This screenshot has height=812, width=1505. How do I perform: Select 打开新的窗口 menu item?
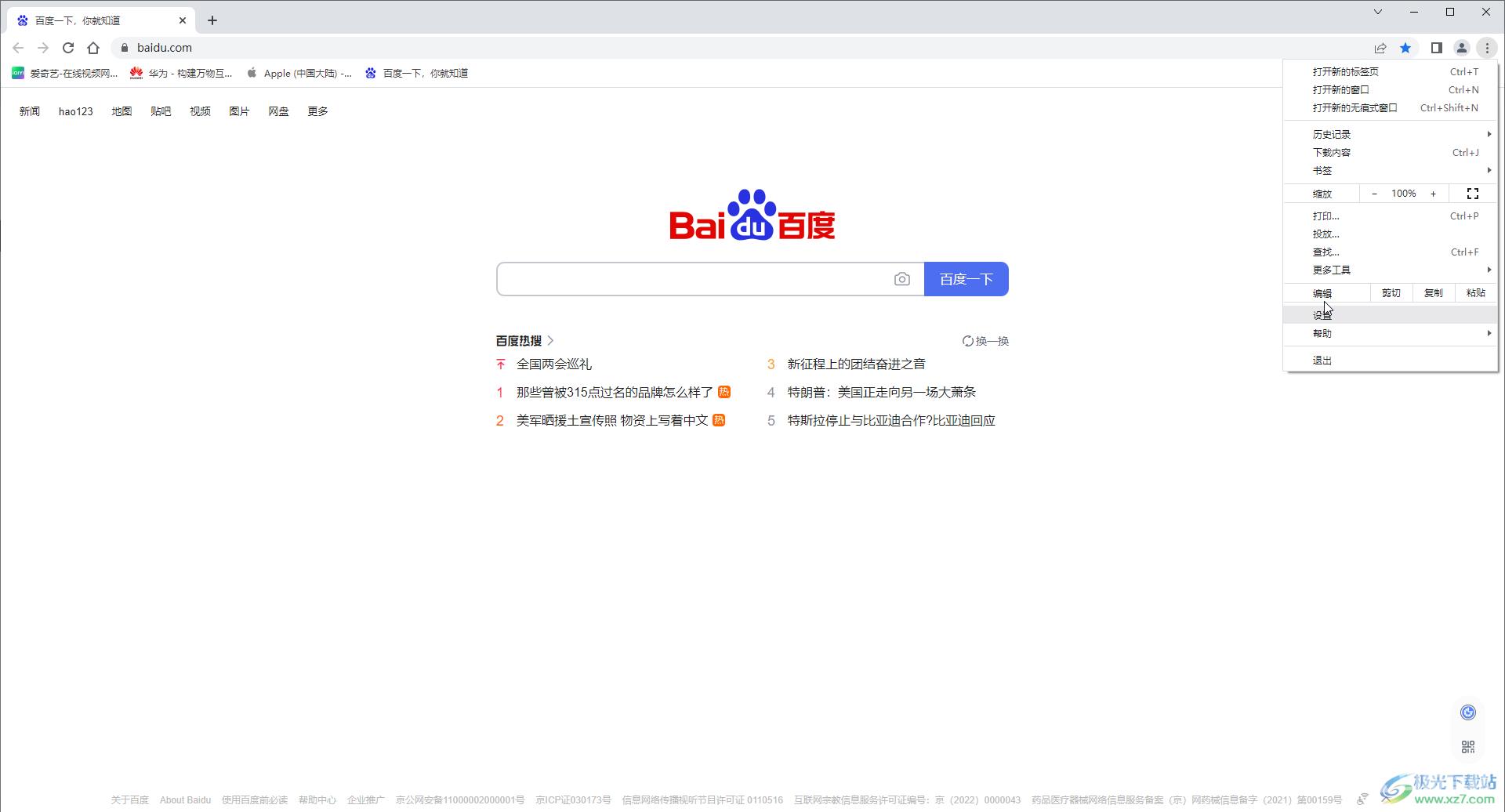(x=1391, y=89)
